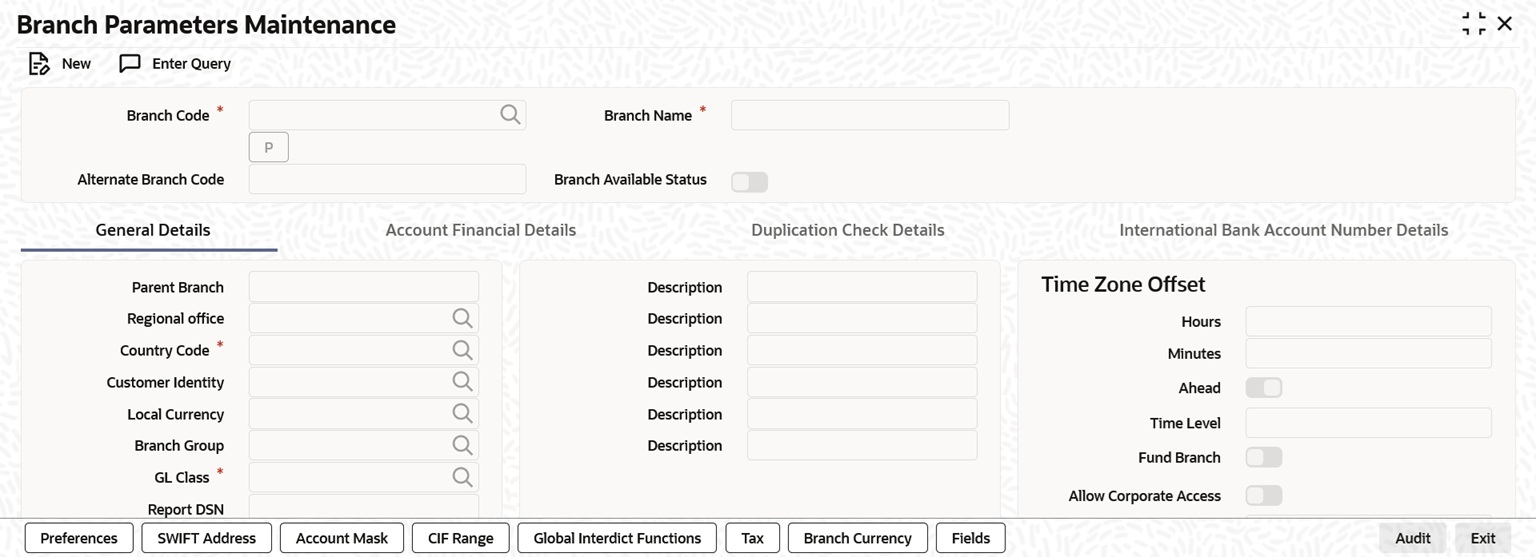Open the Regional office search lookup

point(462,318)
